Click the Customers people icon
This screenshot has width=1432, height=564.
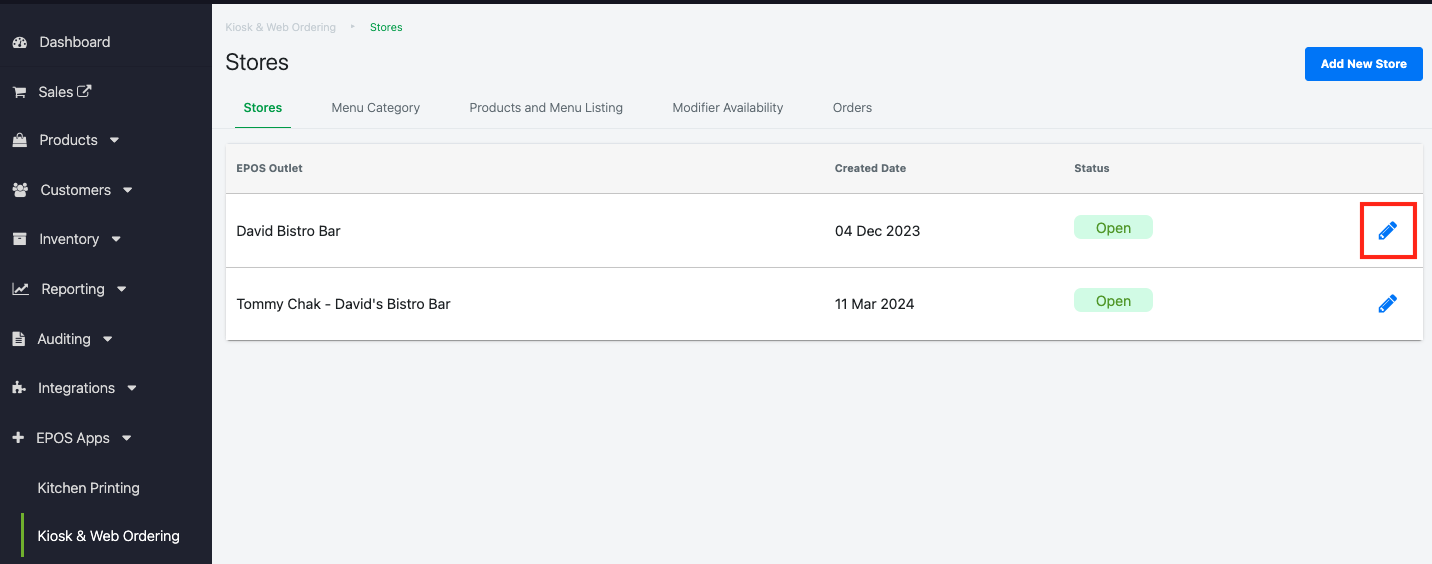(x=20, y=190)
